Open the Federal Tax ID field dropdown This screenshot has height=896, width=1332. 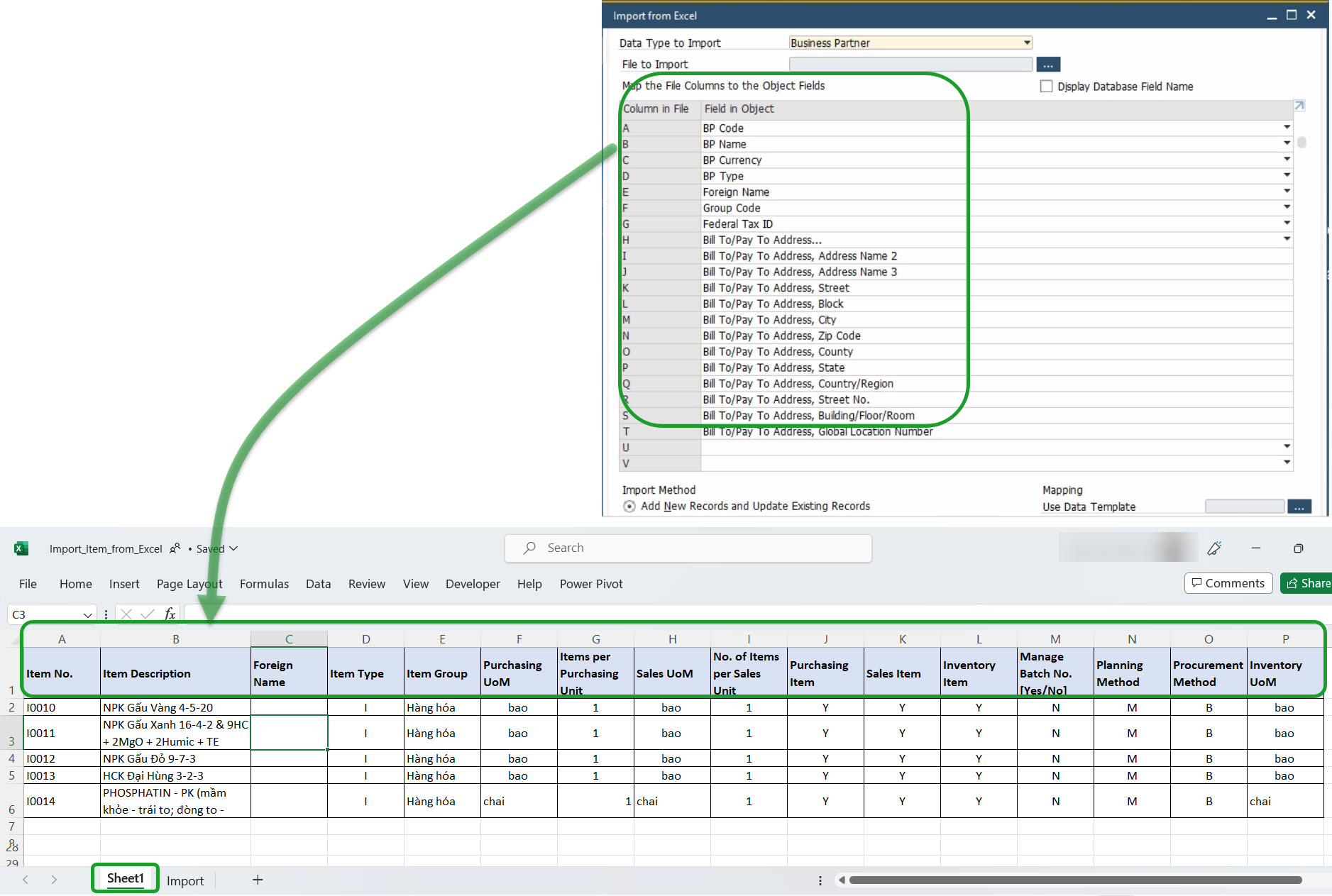coord(1287,223)
